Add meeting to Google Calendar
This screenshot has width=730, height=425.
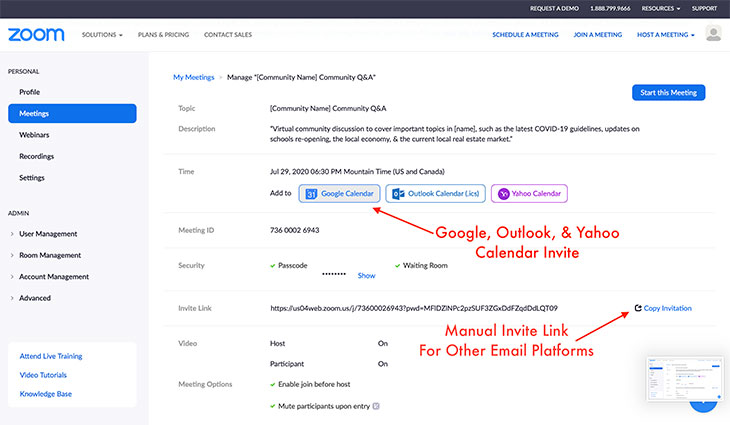click(339, 194)
